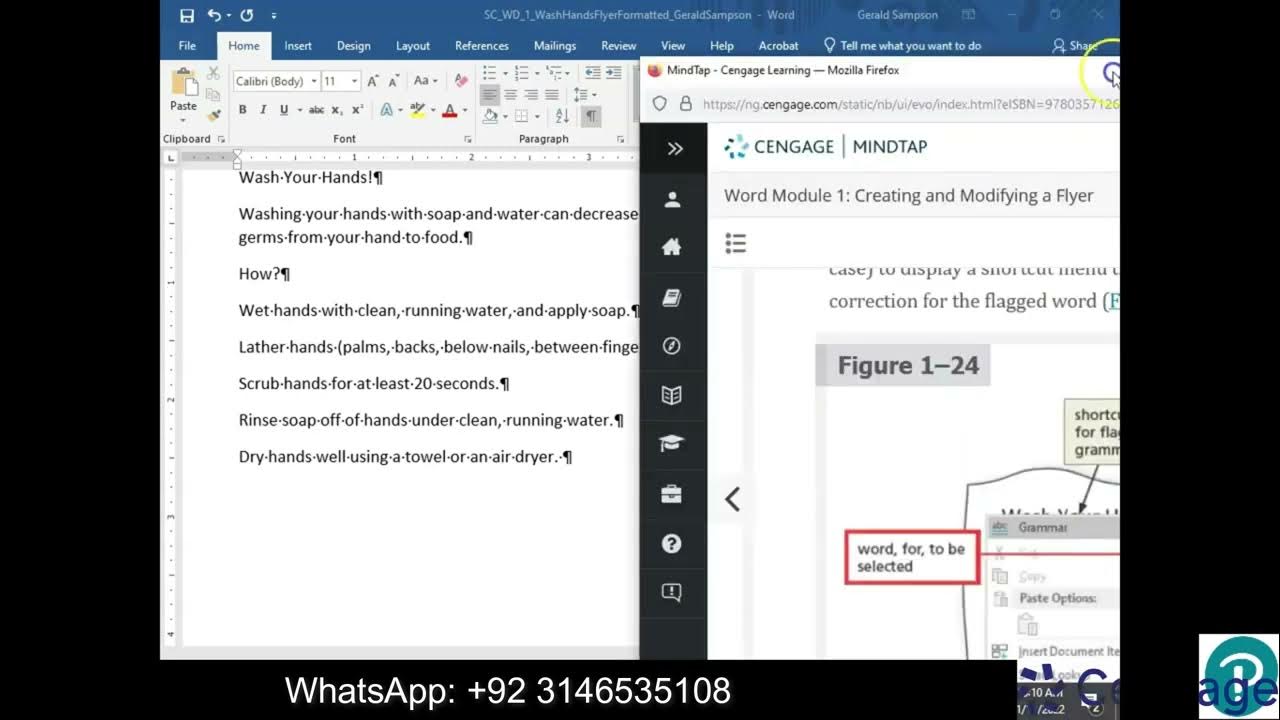Open MindTap table of contents list icon

(736, 243)
